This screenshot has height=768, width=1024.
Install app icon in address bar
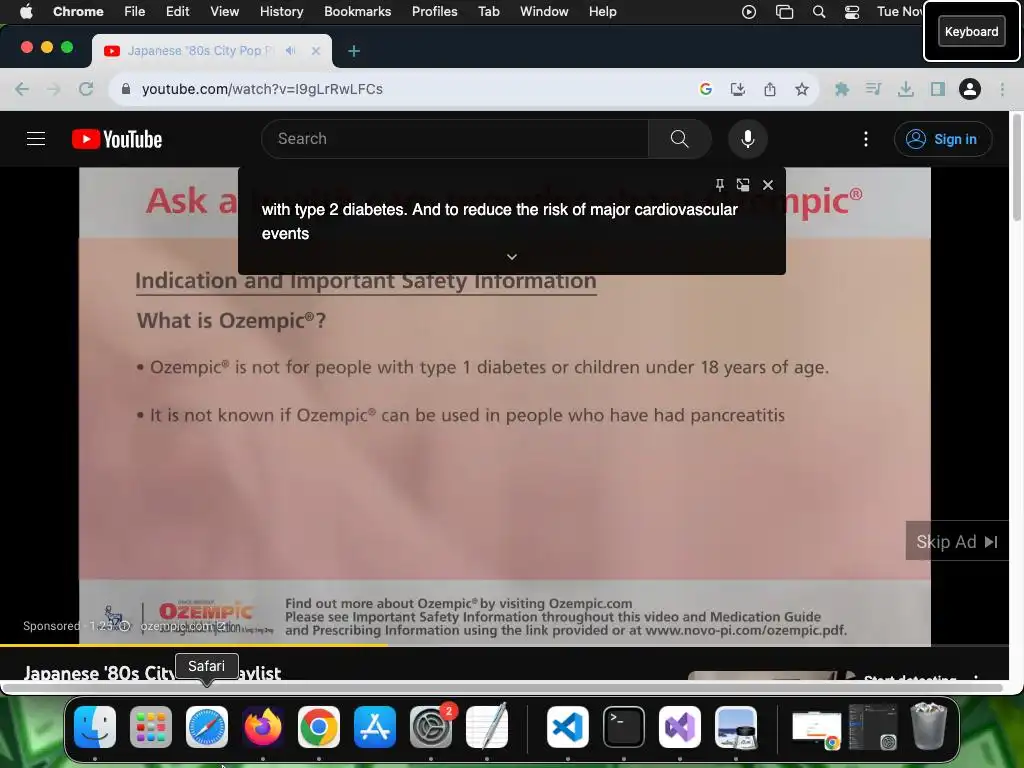pyautogui.click(x=737, y=89)
